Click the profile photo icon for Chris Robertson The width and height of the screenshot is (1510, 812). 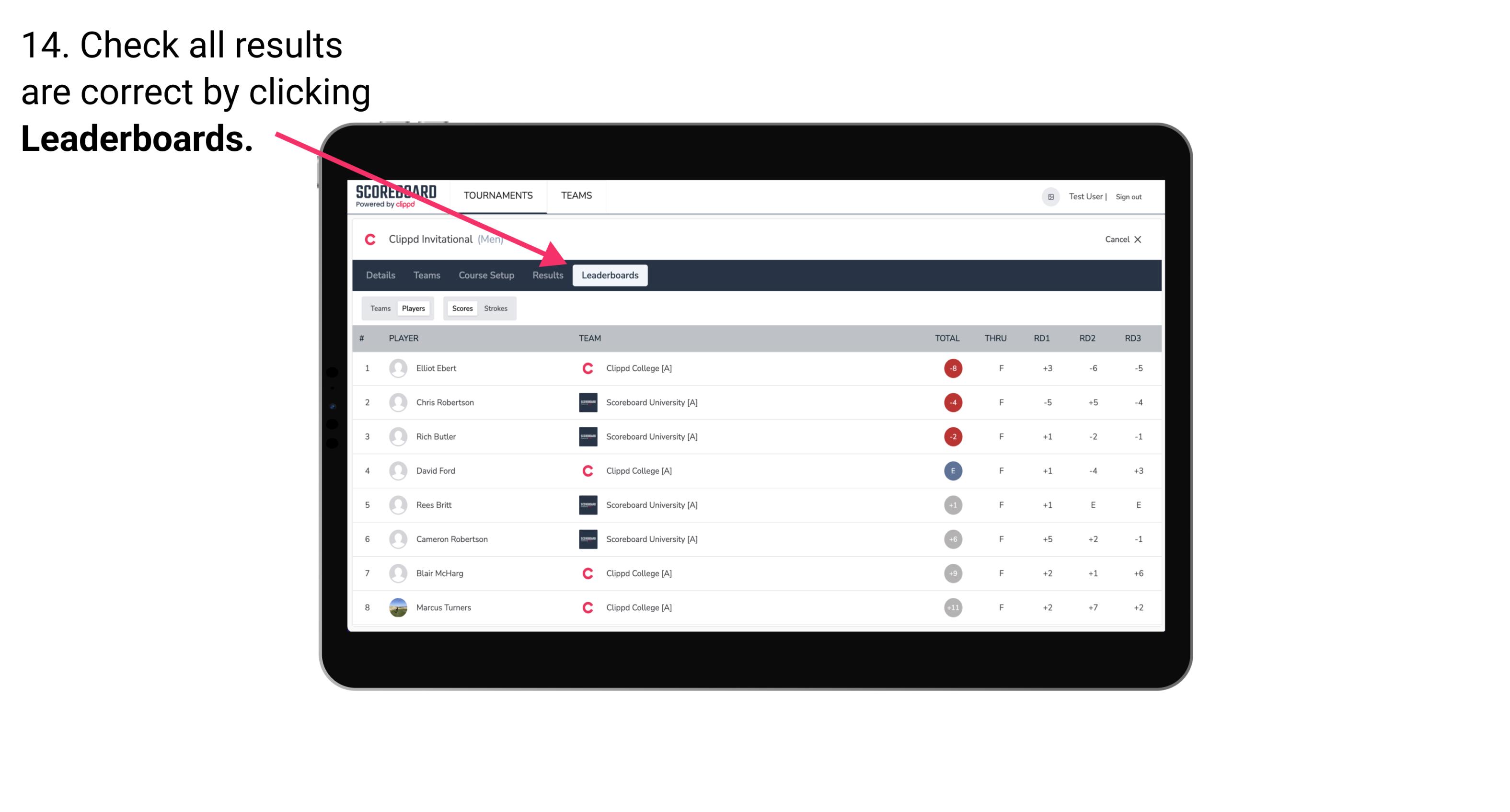397,402
